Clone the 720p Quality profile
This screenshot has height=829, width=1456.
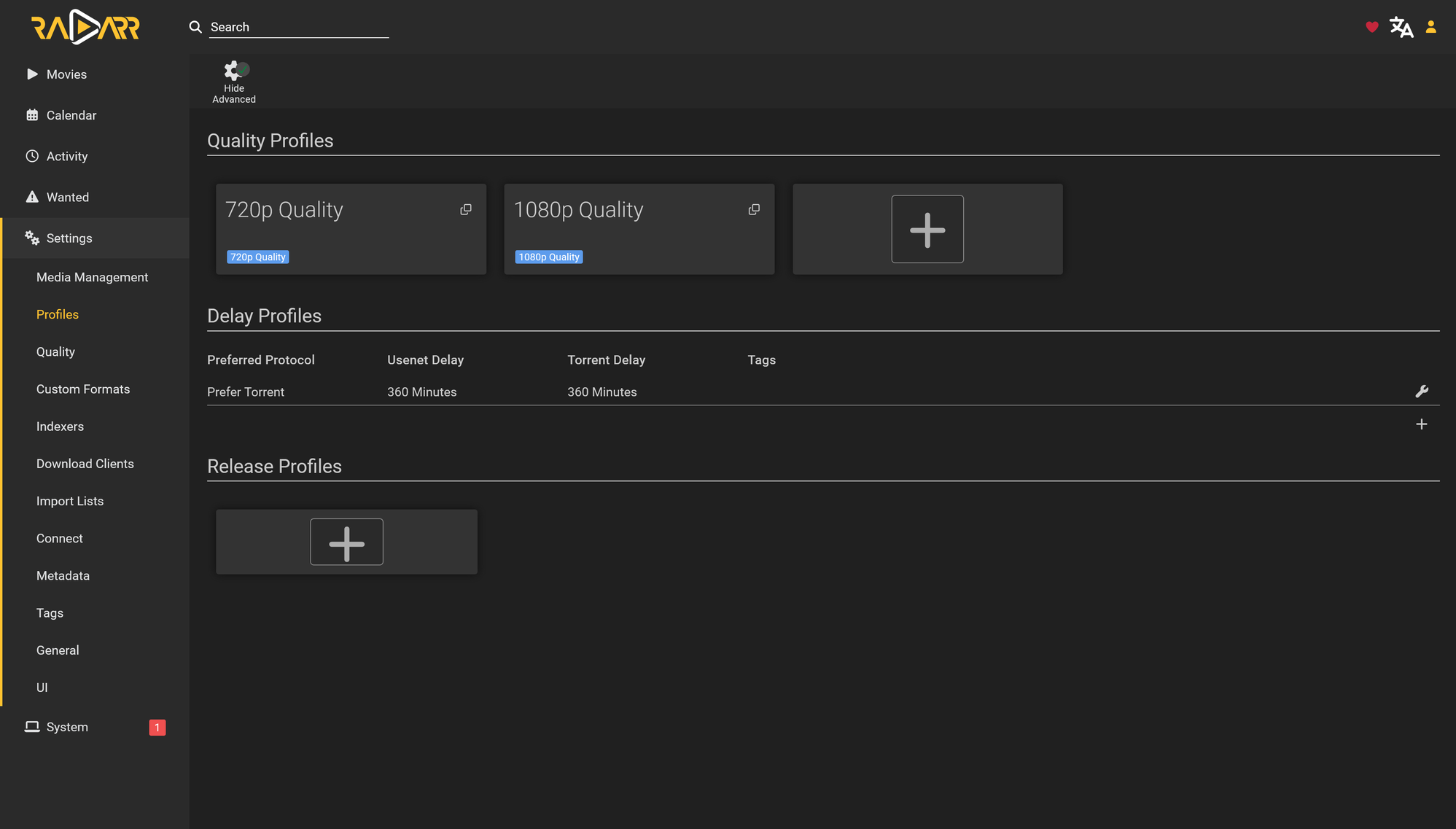[x=466, y=210]
